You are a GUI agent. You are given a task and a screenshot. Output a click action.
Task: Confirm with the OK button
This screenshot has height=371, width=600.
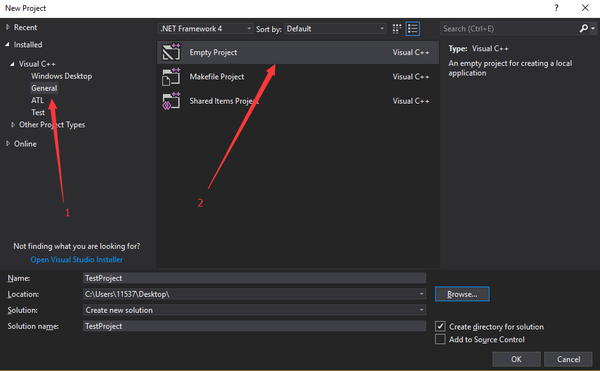[x=516, y=359]
